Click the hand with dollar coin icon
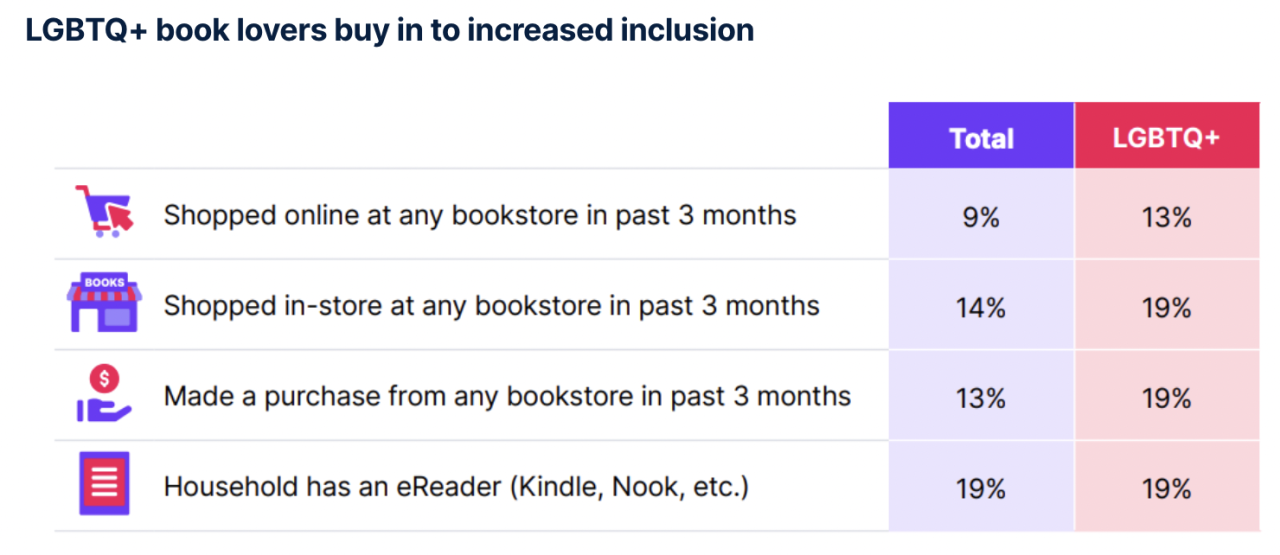This screenshot has width=1280, height=555. click(x=104, y=393)
